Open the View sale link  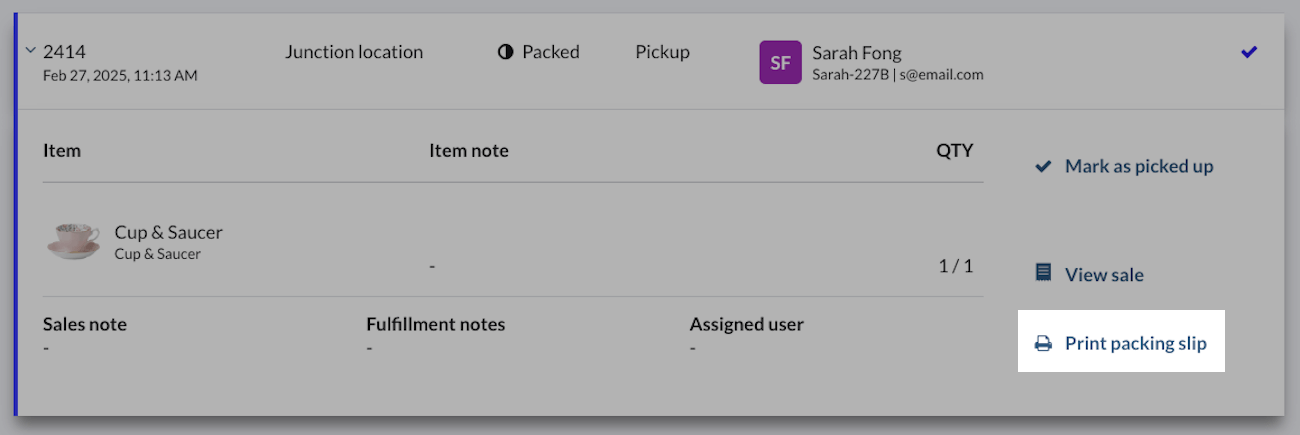click(x=1104, y=274)
